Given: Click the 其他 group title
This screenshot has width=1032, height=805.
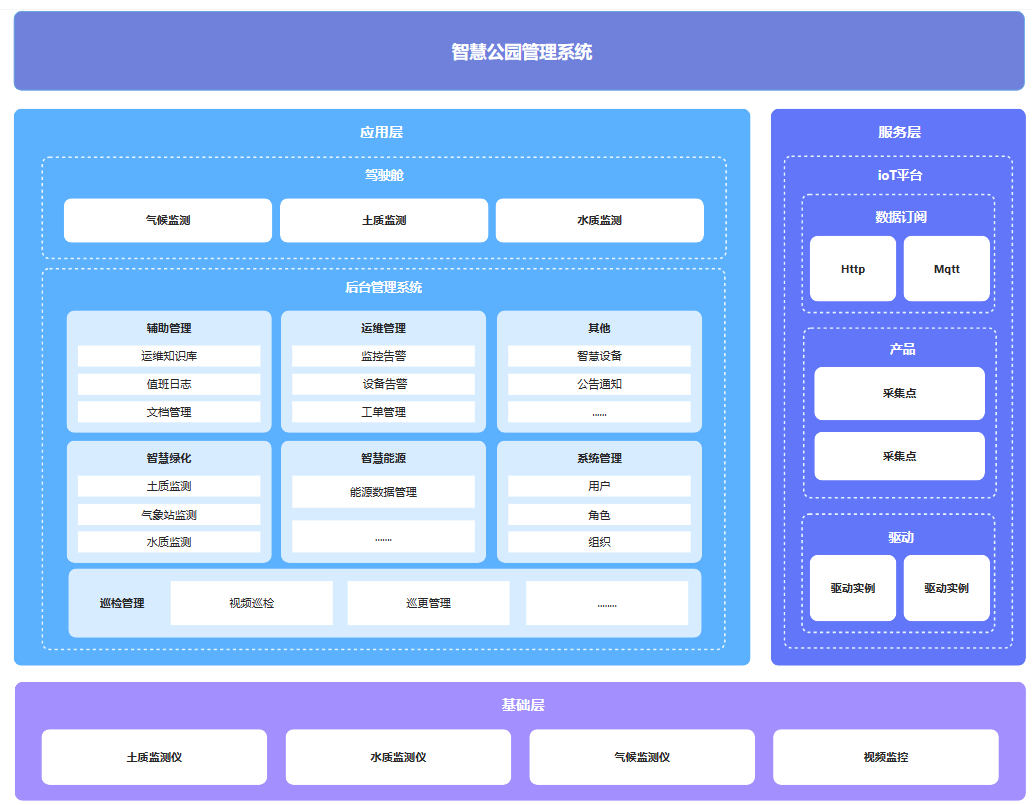Looking at the screenshot, I should [x=599, y=328].
